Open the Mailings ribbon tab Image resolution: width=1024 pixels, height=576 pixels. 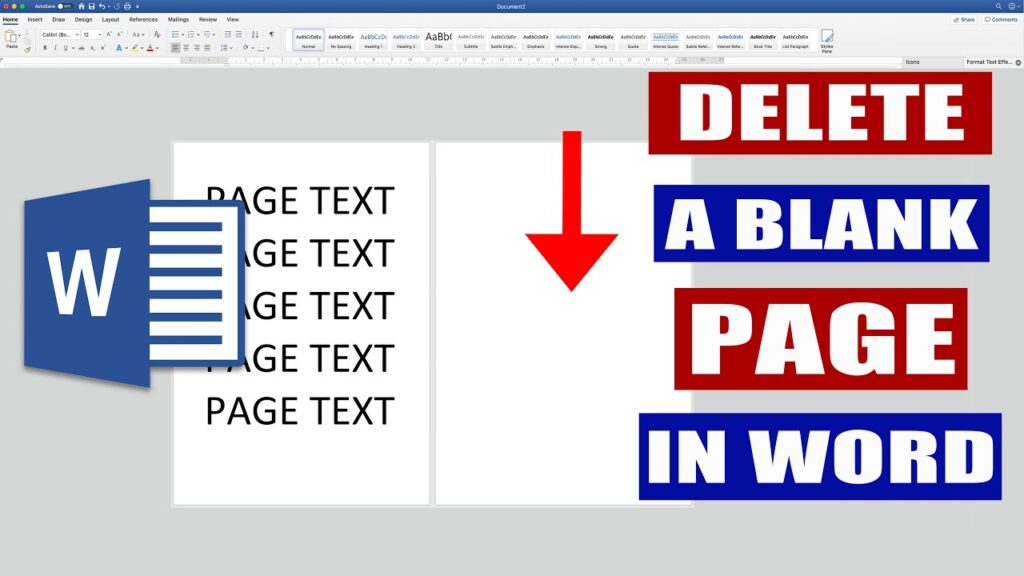click(178, 20)
